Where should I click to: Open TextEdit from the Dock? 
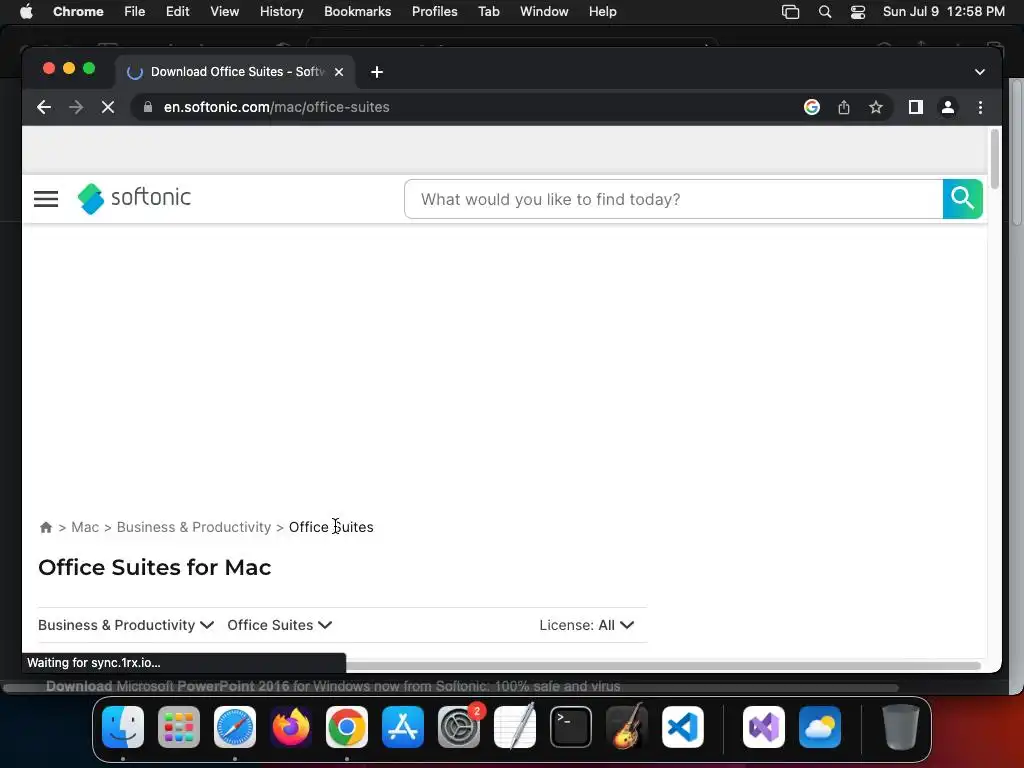tap(515, 727)
